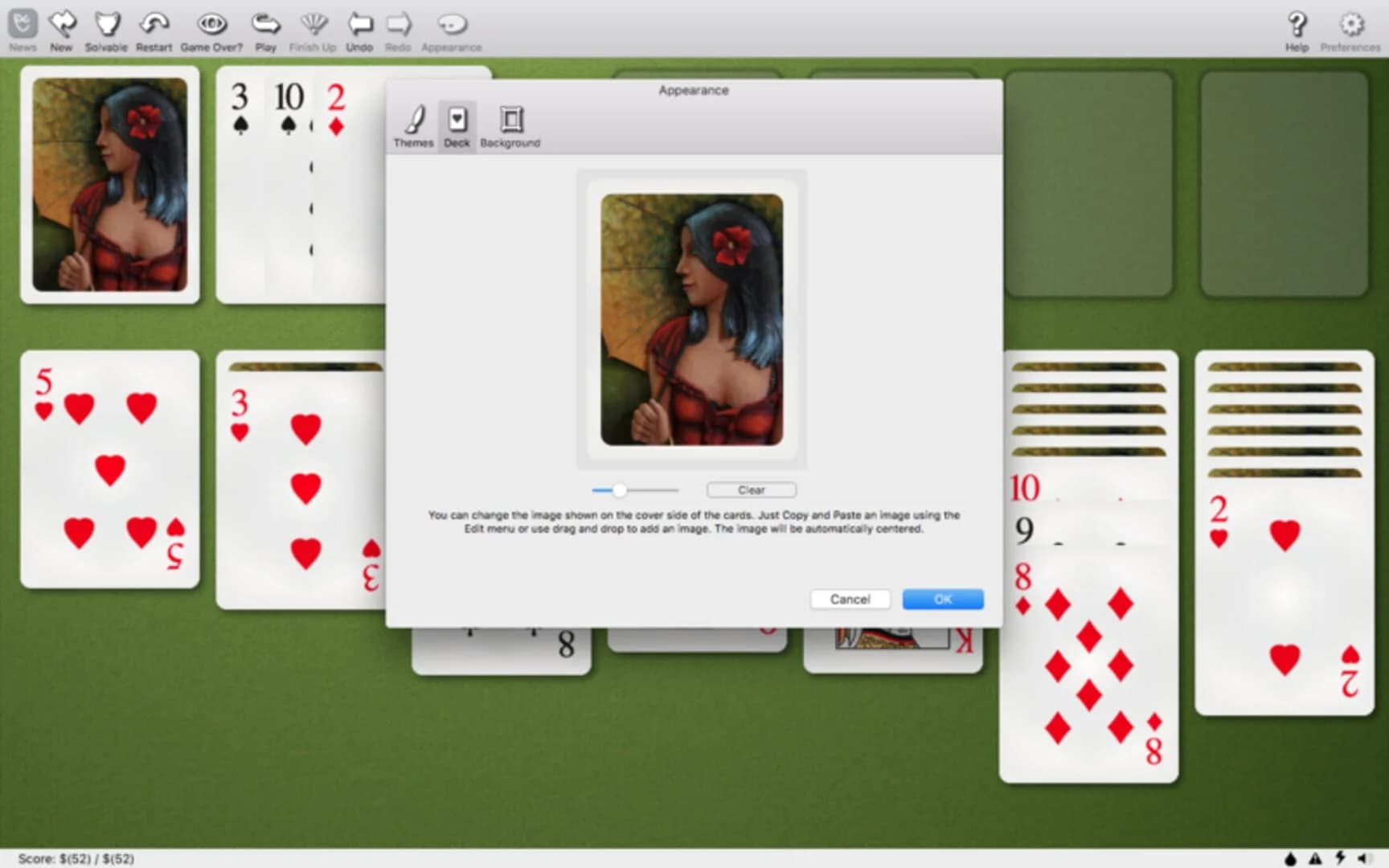The height and width of the screenshot is (868, 1389).
Task: Open the Help panel
Action: (x=1296, y=24)
